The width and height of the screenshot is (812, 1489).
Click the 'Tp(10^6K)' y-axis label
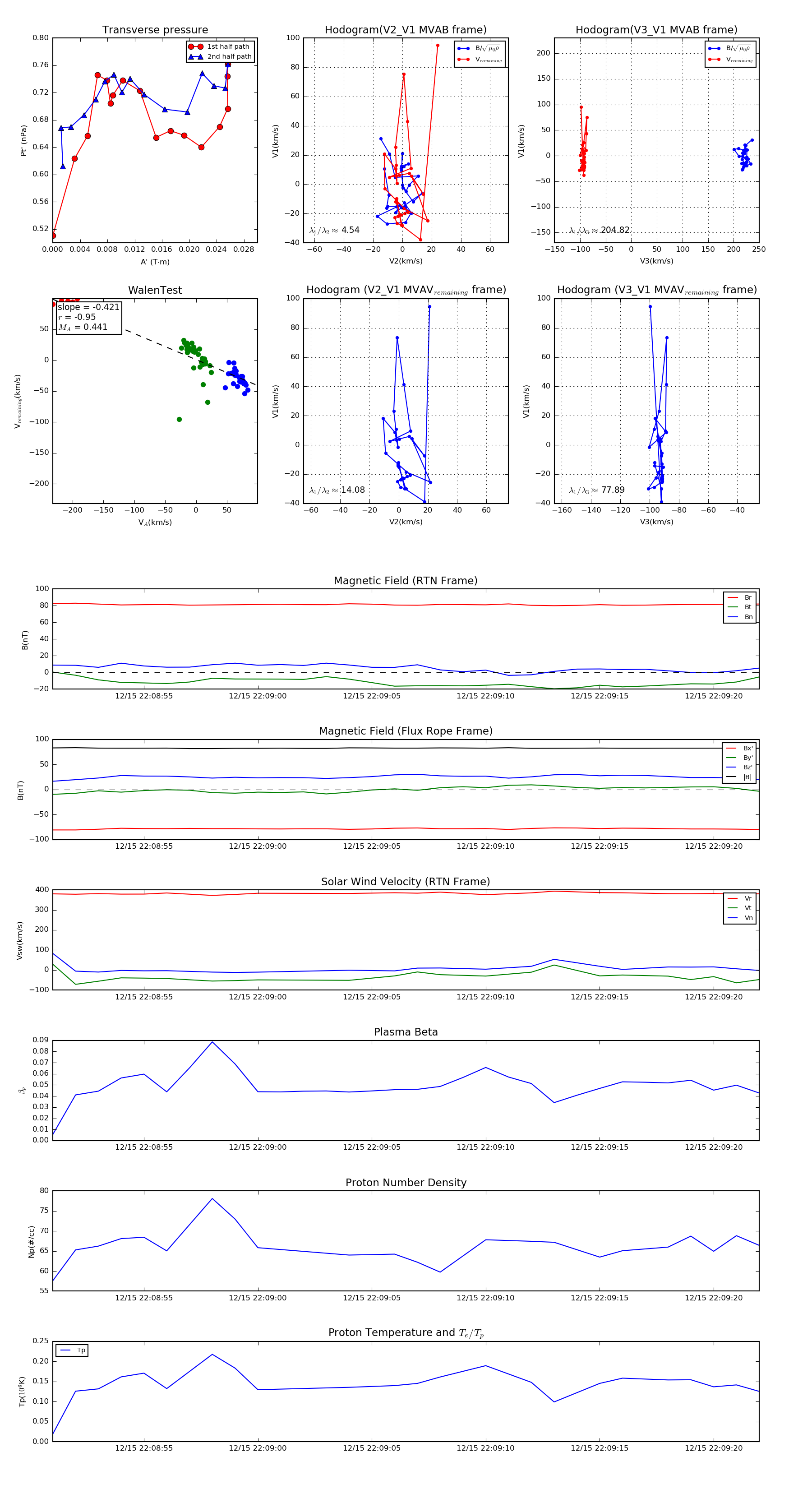click(22, 1392)
